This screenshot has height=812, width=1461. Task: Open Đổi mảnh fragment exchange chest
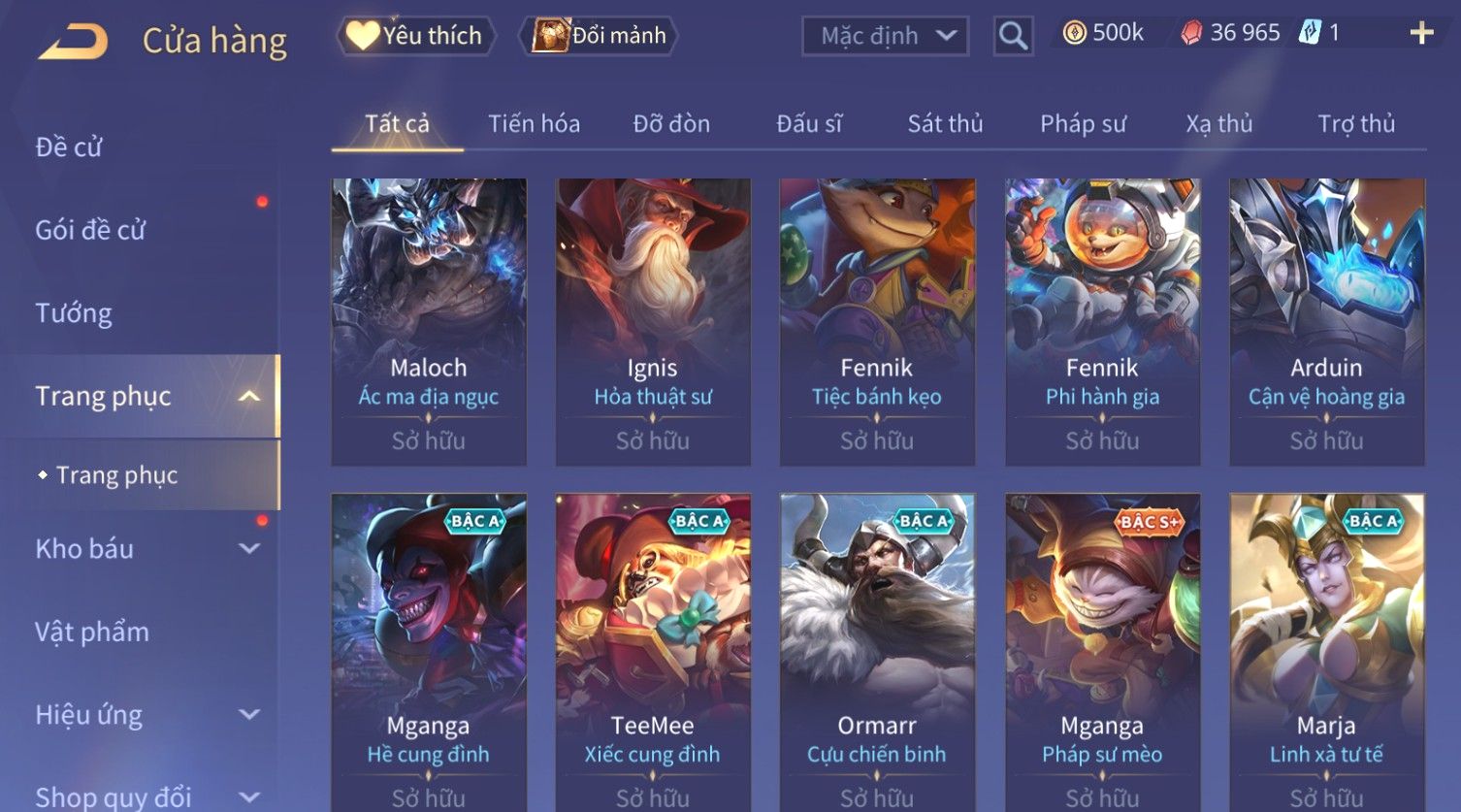coord(600,36)
